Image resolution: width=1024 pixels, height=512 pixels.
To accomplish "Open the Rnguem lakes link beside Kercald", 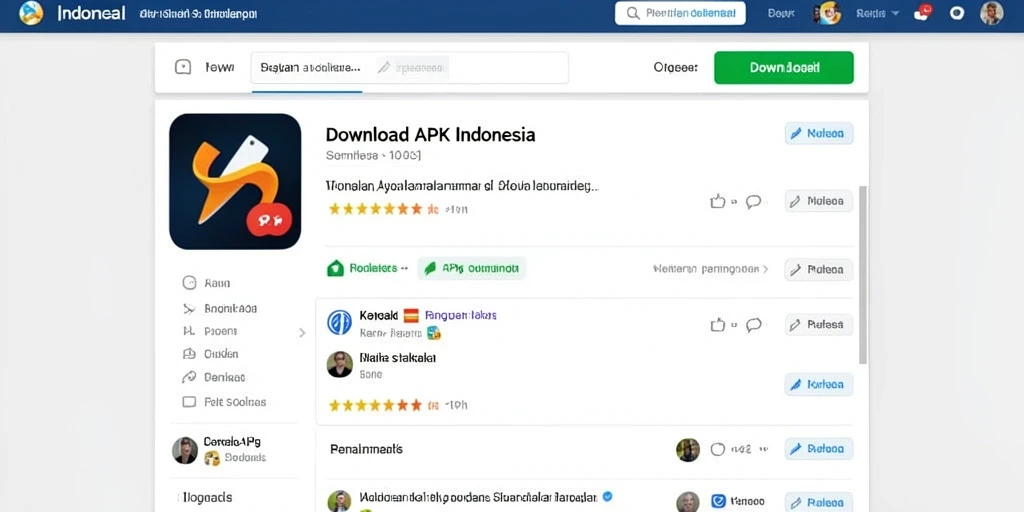I will coord(460,315).
